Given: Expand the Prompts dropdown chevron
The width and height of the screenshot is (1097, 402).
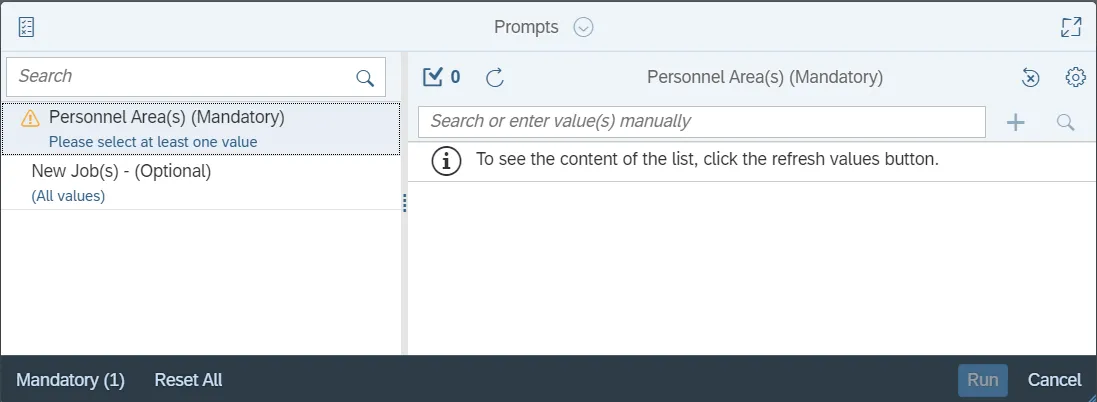Looking at the screenshot, I should (584, 27).
